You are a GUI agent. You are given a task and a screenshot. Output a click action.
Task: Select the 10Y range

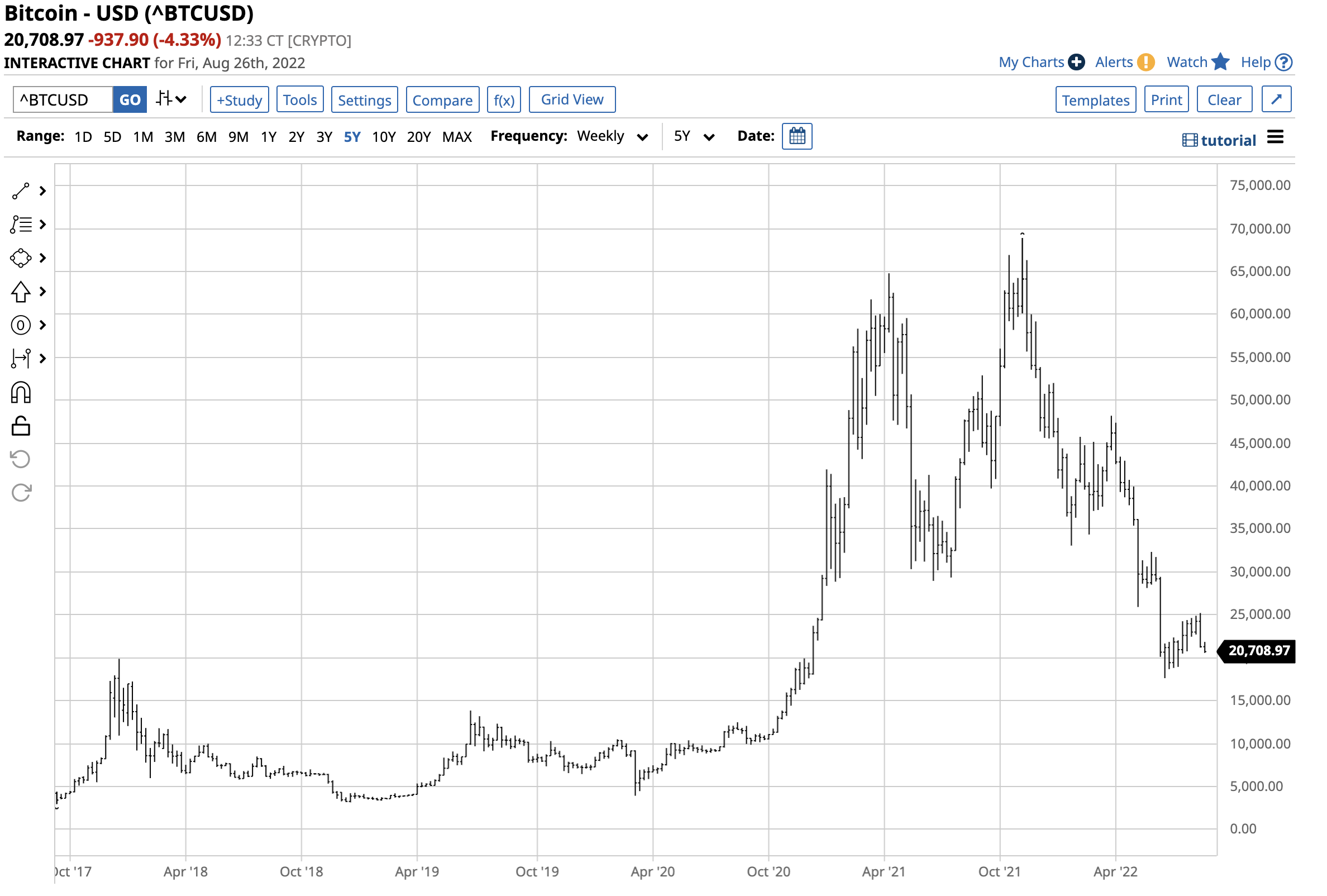[x=384, y=136]
